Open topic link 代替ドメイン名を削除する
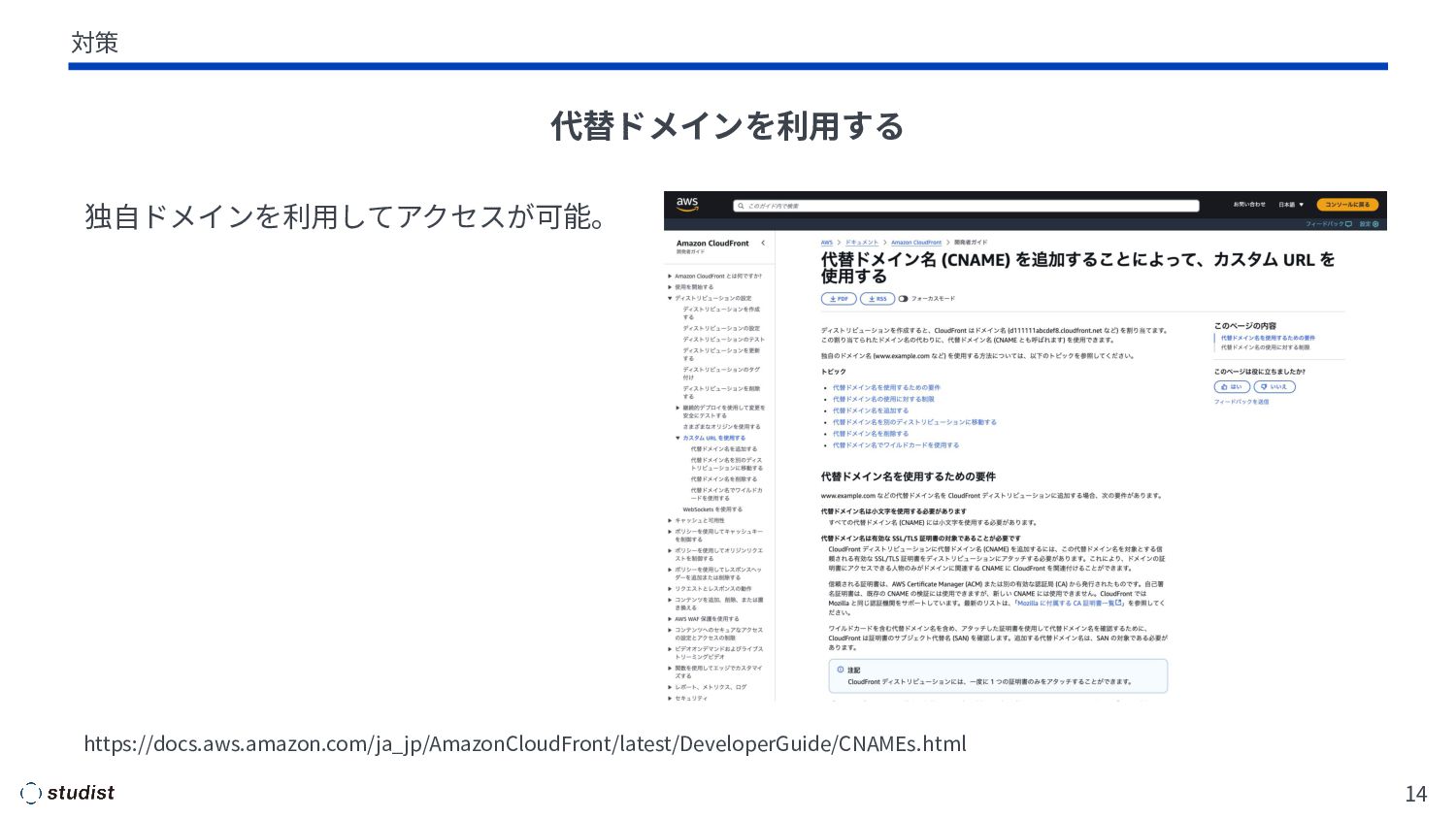Screen dimensions: 1456x819 pos(871,435)
